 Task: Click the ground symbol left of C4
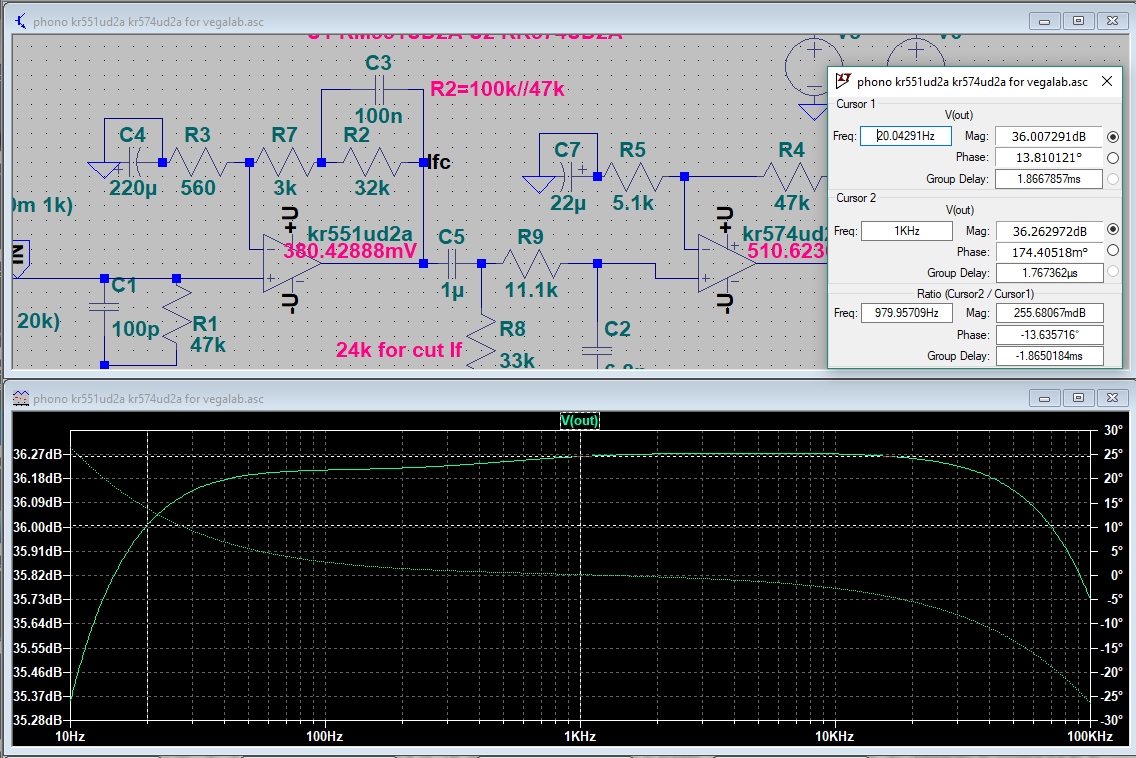point(104,170)
